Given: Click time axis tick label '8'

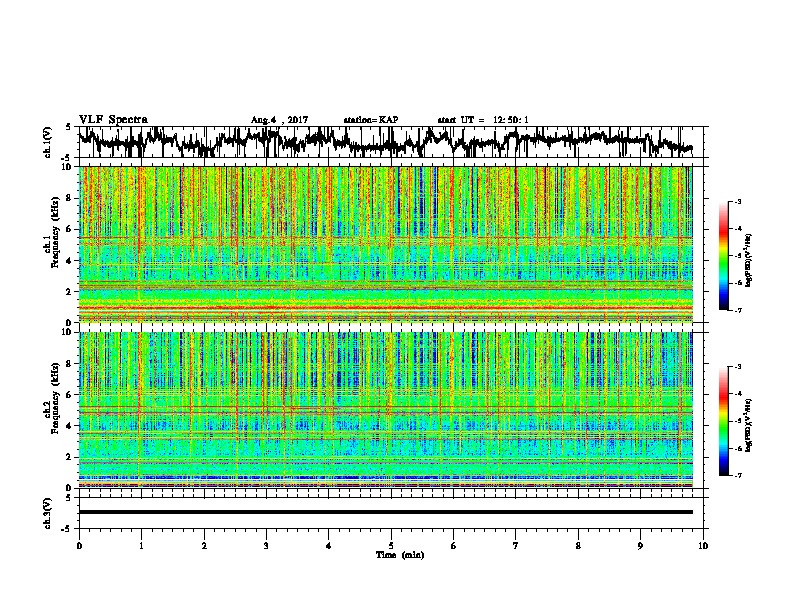Looking at the screenshot, I should (x=578, y=546).
